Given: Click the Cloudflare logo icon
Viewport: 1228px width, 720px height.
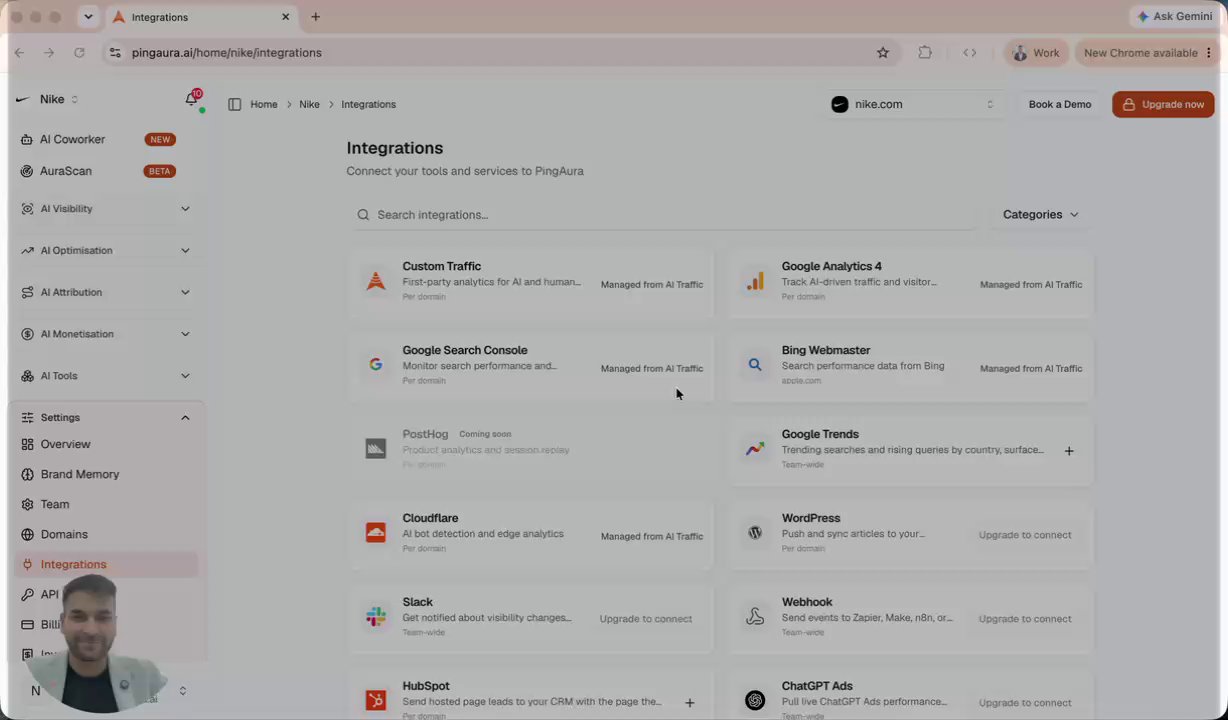Looking at the screenshot, I should [x=376, y=533].
